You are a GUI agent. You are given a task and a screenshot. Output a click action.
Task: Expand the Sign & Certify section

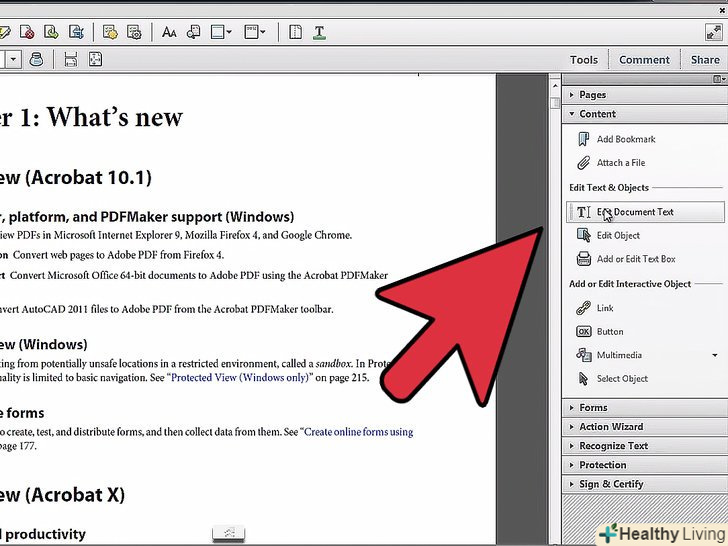[x=611, y=484]
